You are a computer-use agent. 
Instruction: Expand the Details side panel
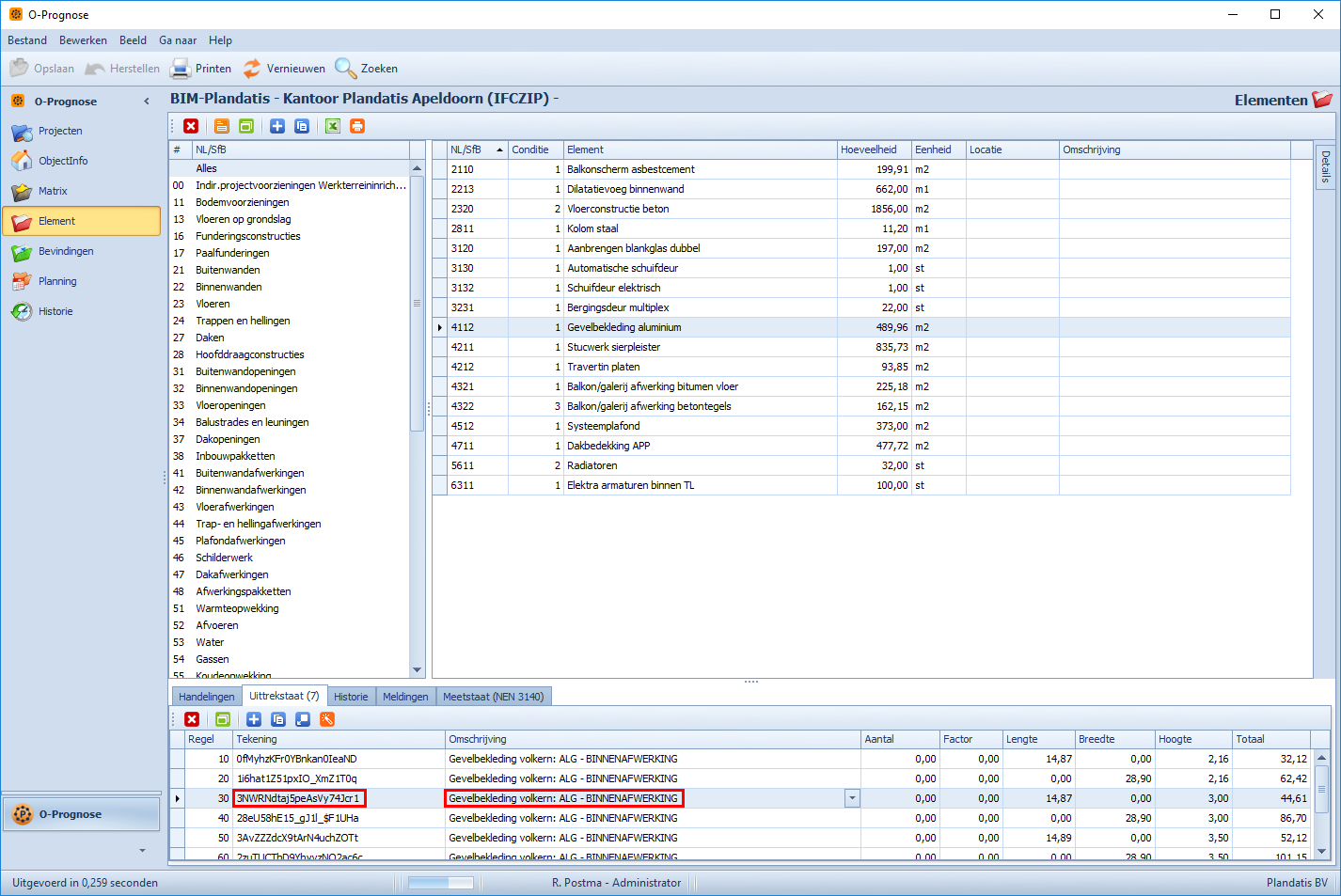[x=1325, y=166]
